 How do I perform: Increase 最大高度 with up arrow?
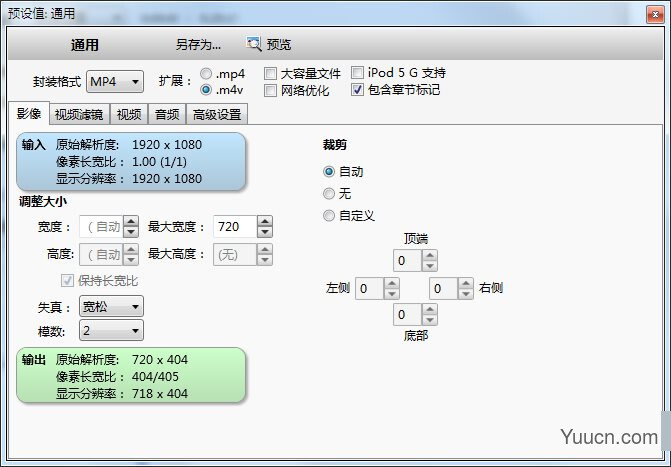click(265, 249)
